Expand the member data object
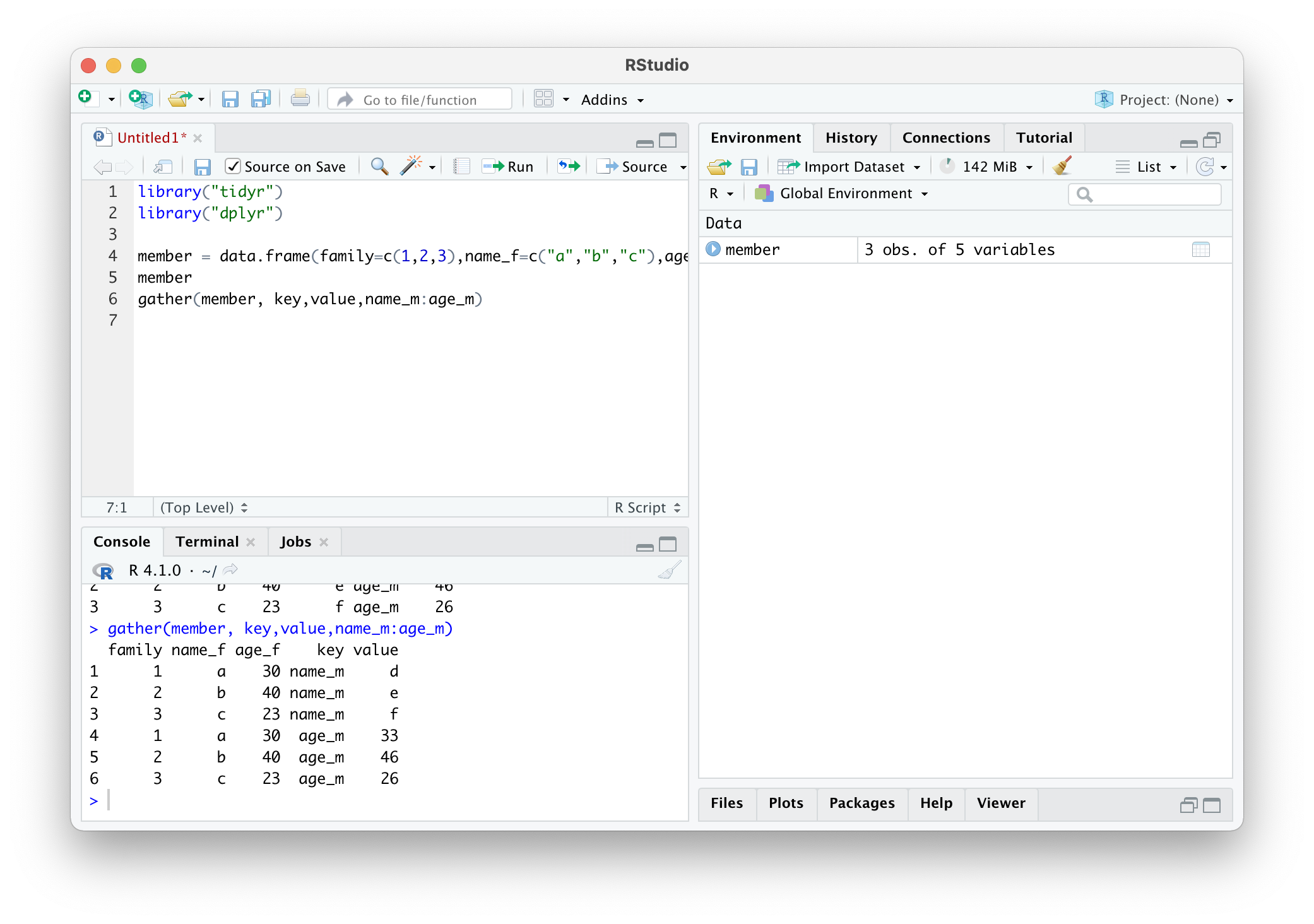Viewport: 1314px width, 924px height. coord(713,249)
